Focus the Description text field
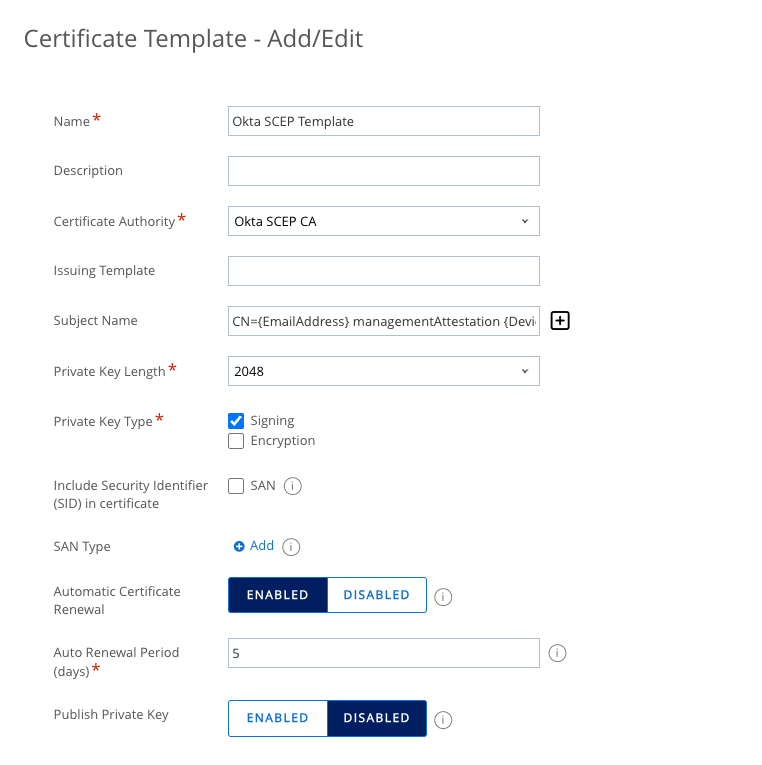Viewport: 762px width, 765px height. 384,171
